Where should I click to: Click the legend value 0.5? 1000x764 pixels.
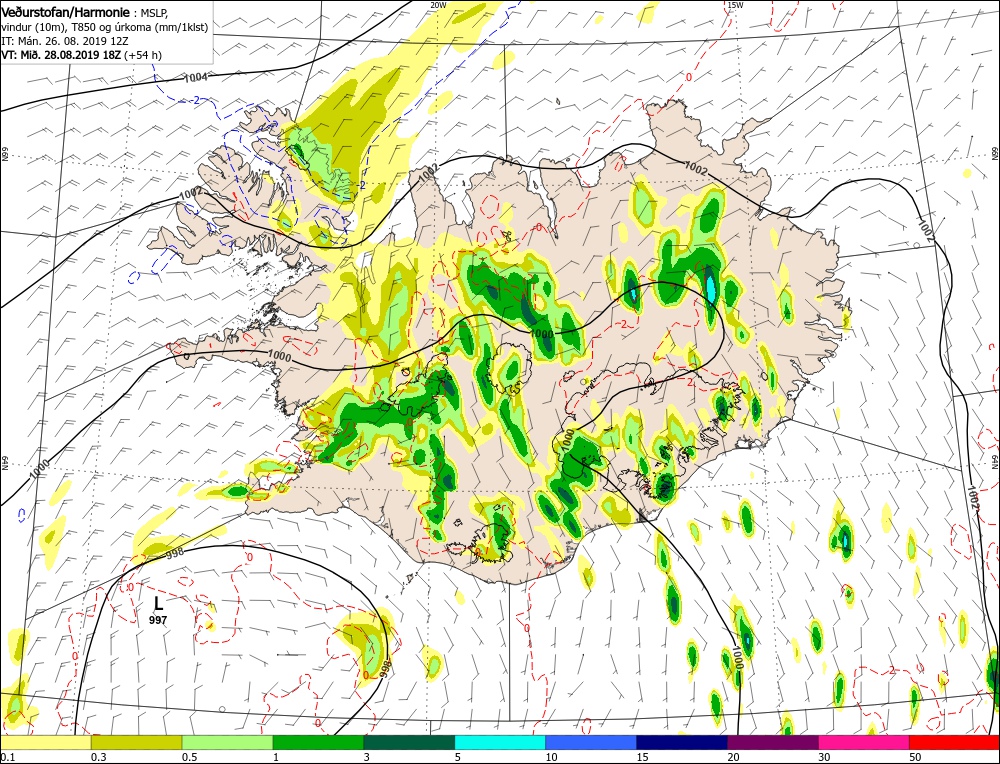click(189, 756)
